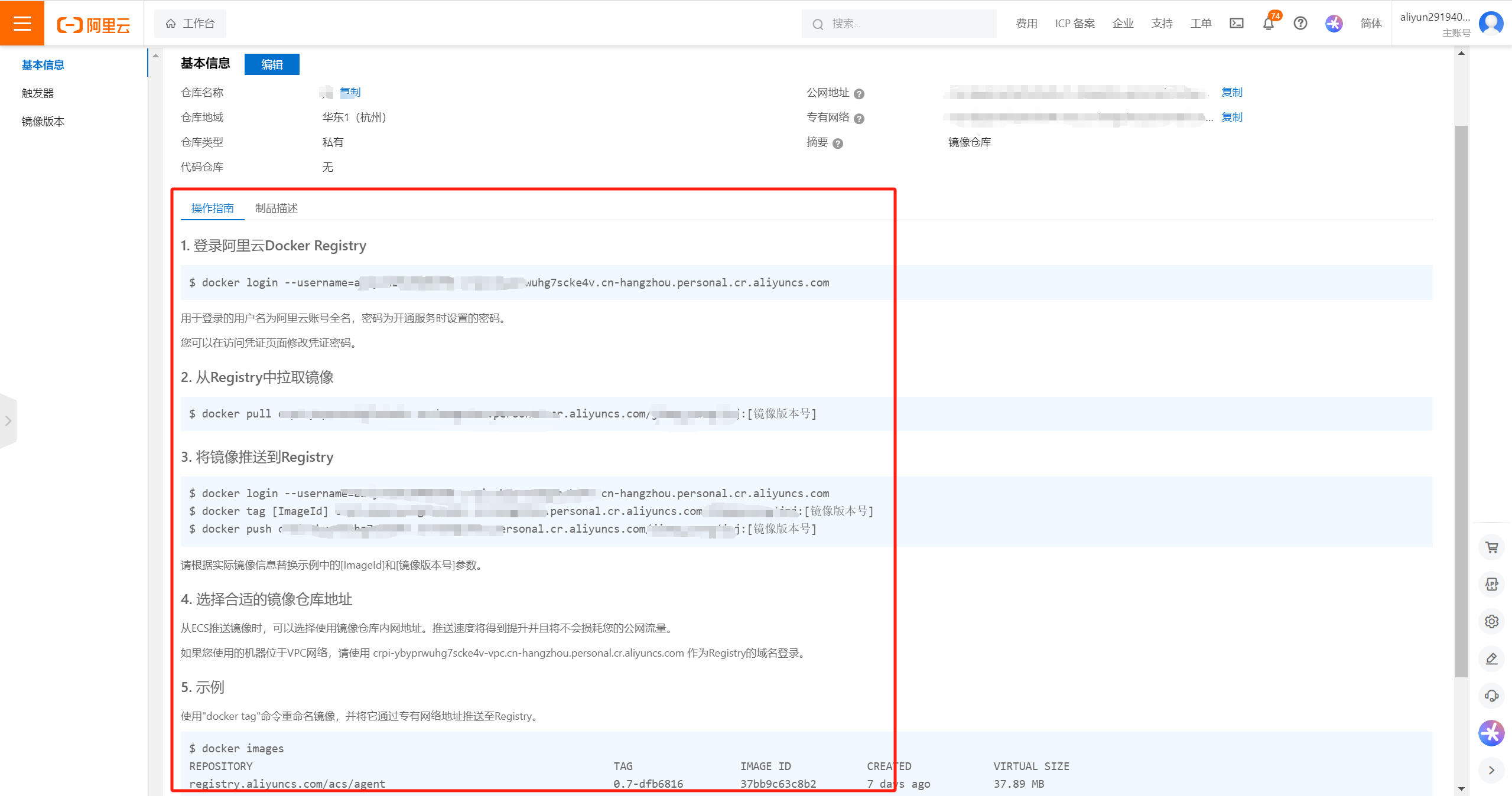Click the 37.89 MB virtual size value

(1019, 784)
